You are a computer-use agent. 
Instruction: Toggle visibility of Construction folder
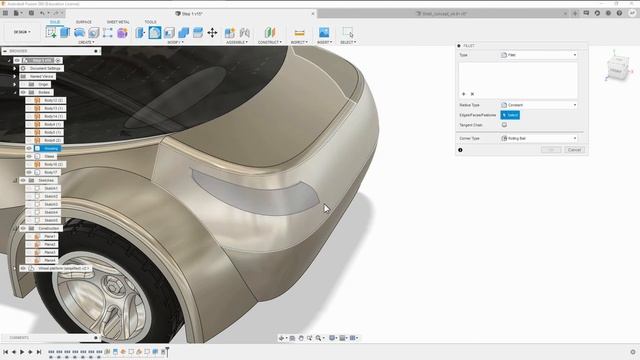23,228
